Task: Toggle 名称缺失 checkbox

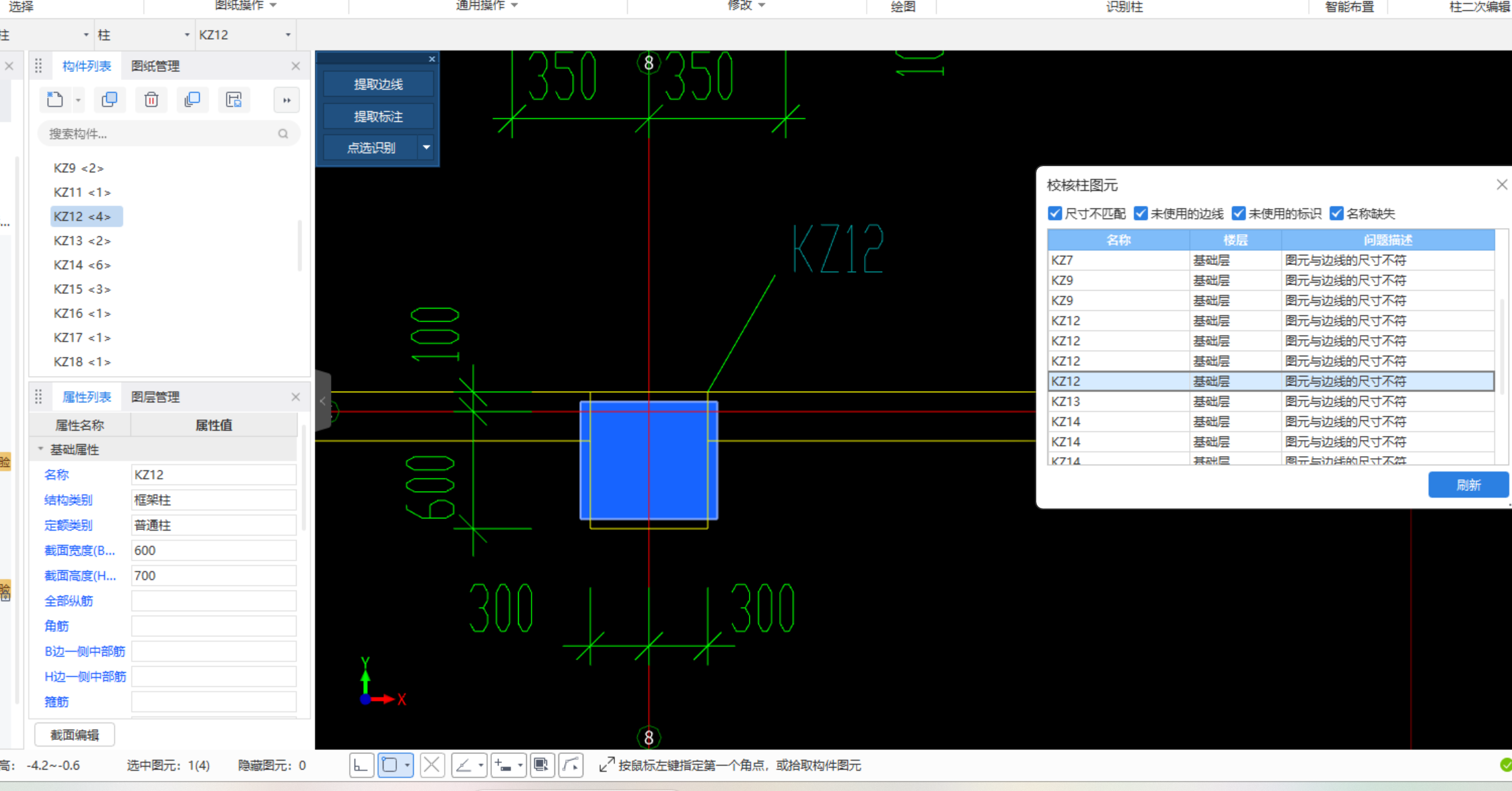Action: click(x=1336, y=213)
